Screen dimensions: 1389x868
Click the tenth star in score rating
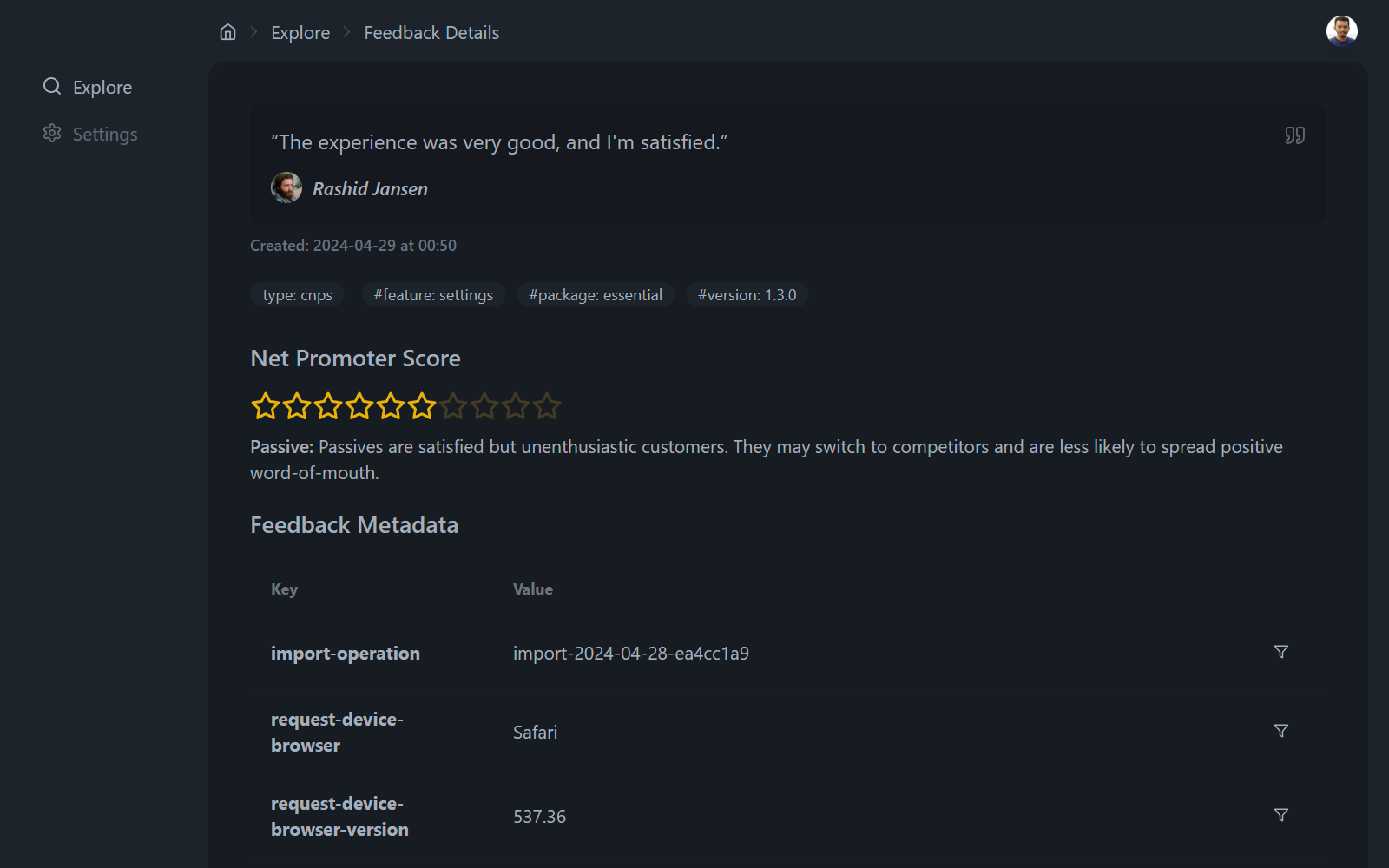(547, 405)
